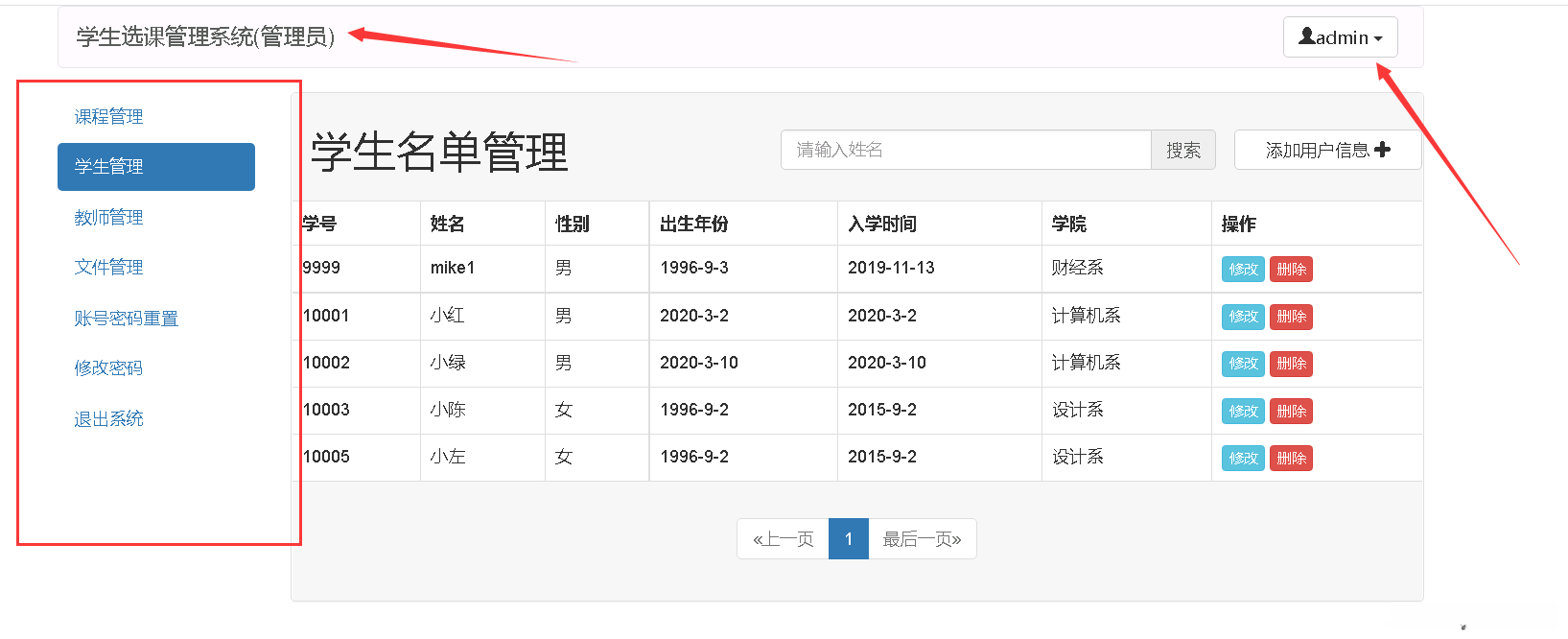This screenshot has height=639, width=1568.
Task: Open the admin user dropdown
Action: (x=1340, y=37)
